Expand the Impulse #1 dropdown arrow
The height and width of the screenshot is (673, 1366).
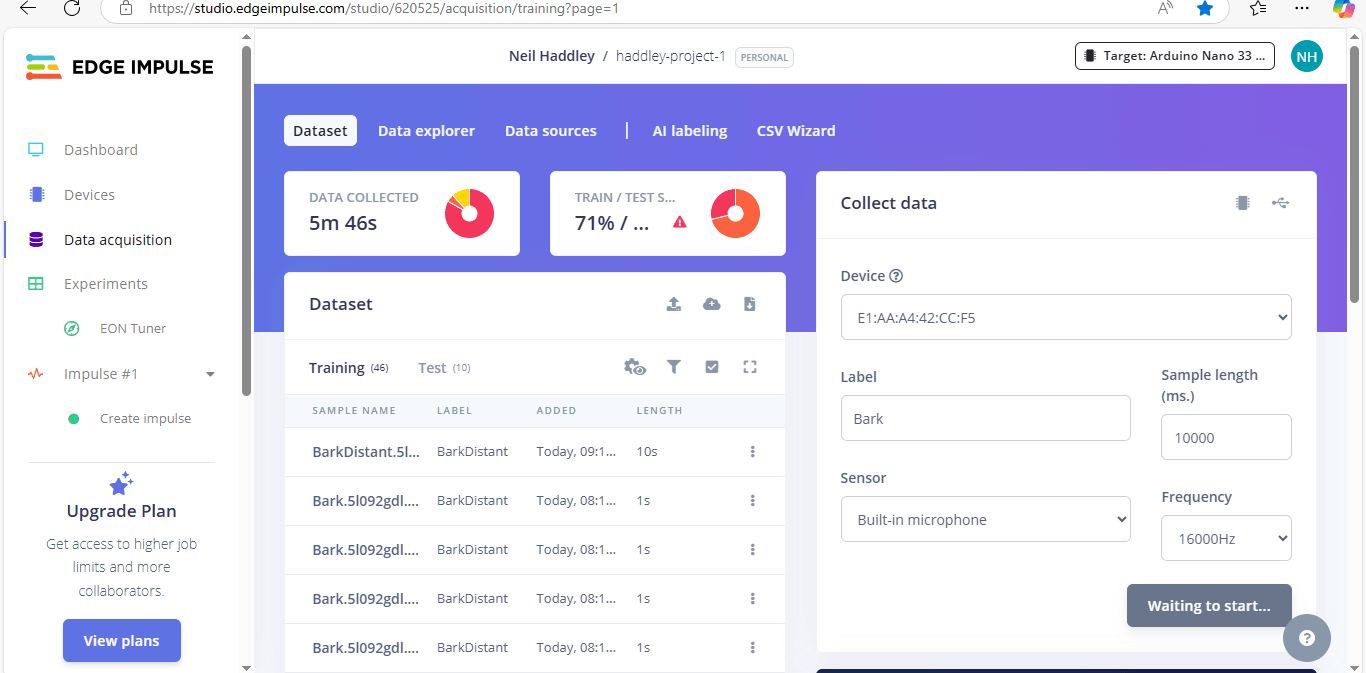210,374
